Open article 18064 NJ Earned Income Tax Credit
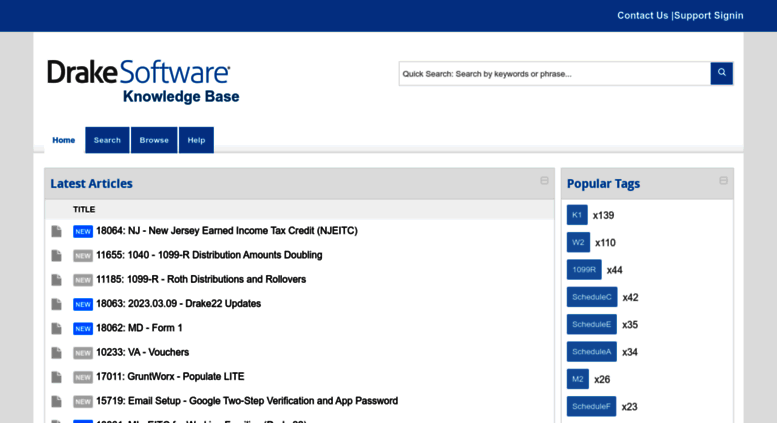 pos(226,231)
